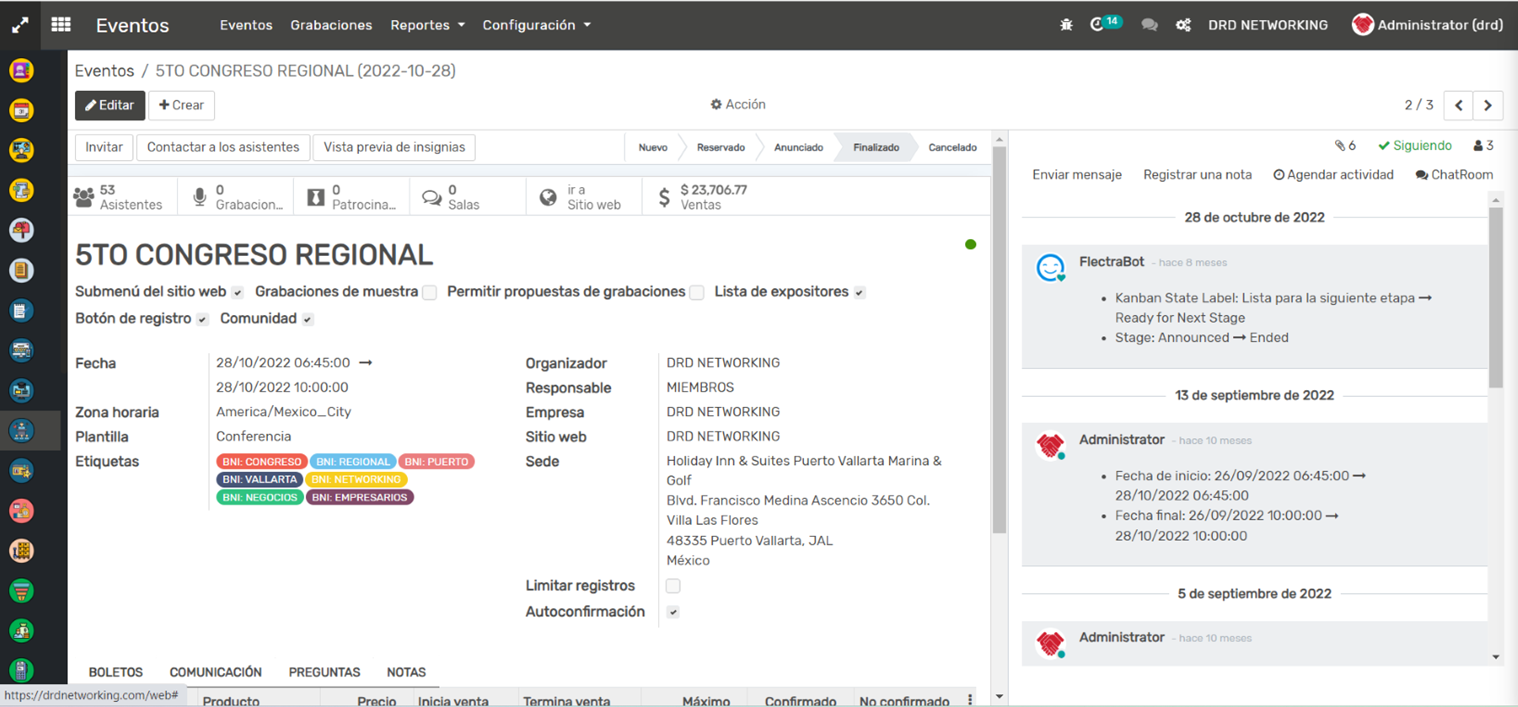Image resolution: width=1518 pixels, height=707 pixels.
Task: Click the debug bug icon in top bar
Action: 1066,25
